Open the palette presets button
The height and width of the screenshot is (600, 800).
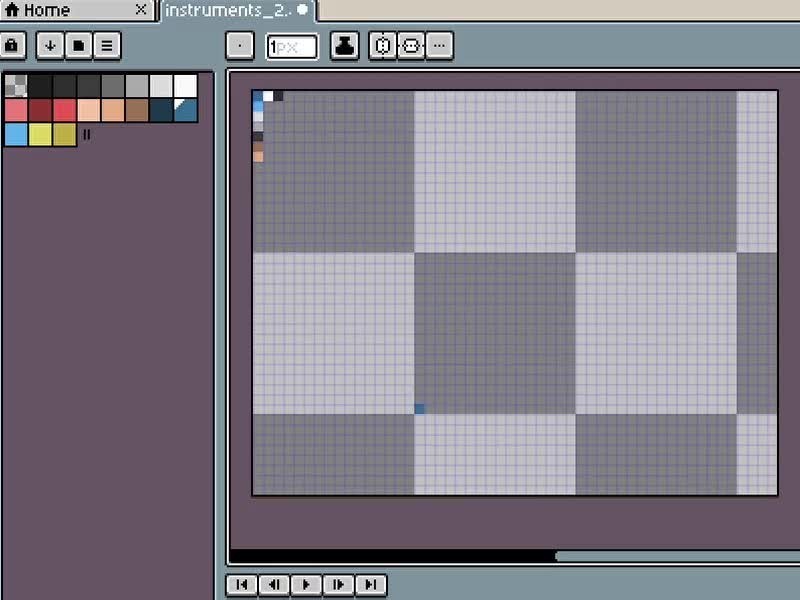pos(78,46)
